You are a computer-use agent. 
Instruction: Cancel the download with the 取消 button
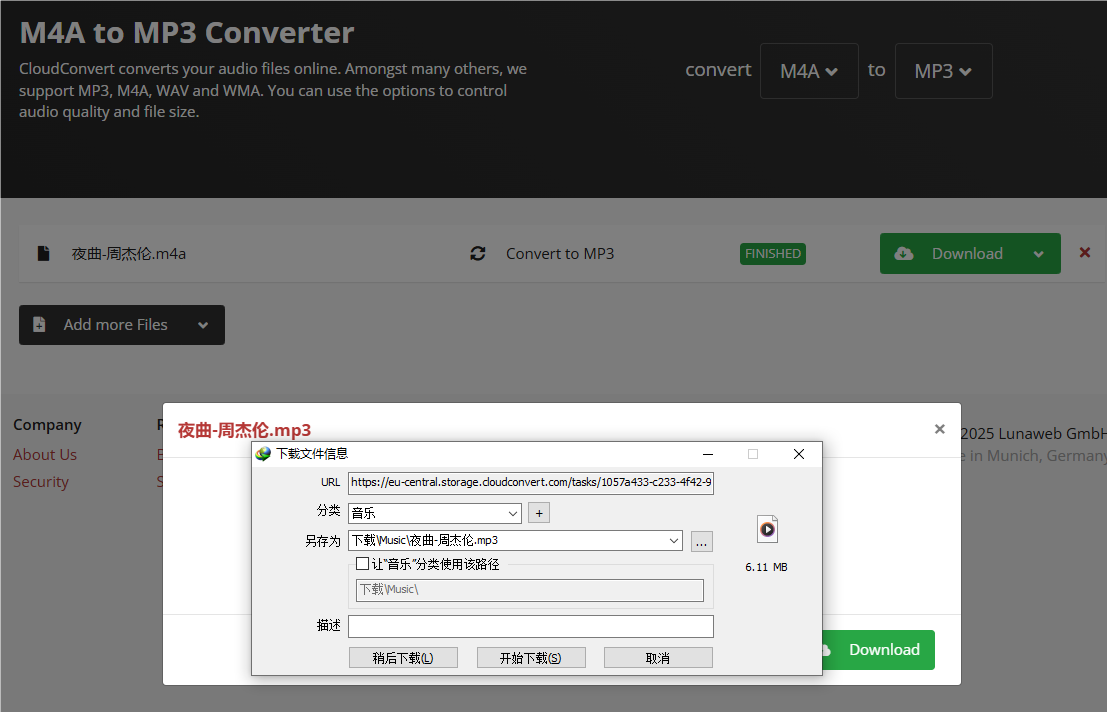point(658,658)
